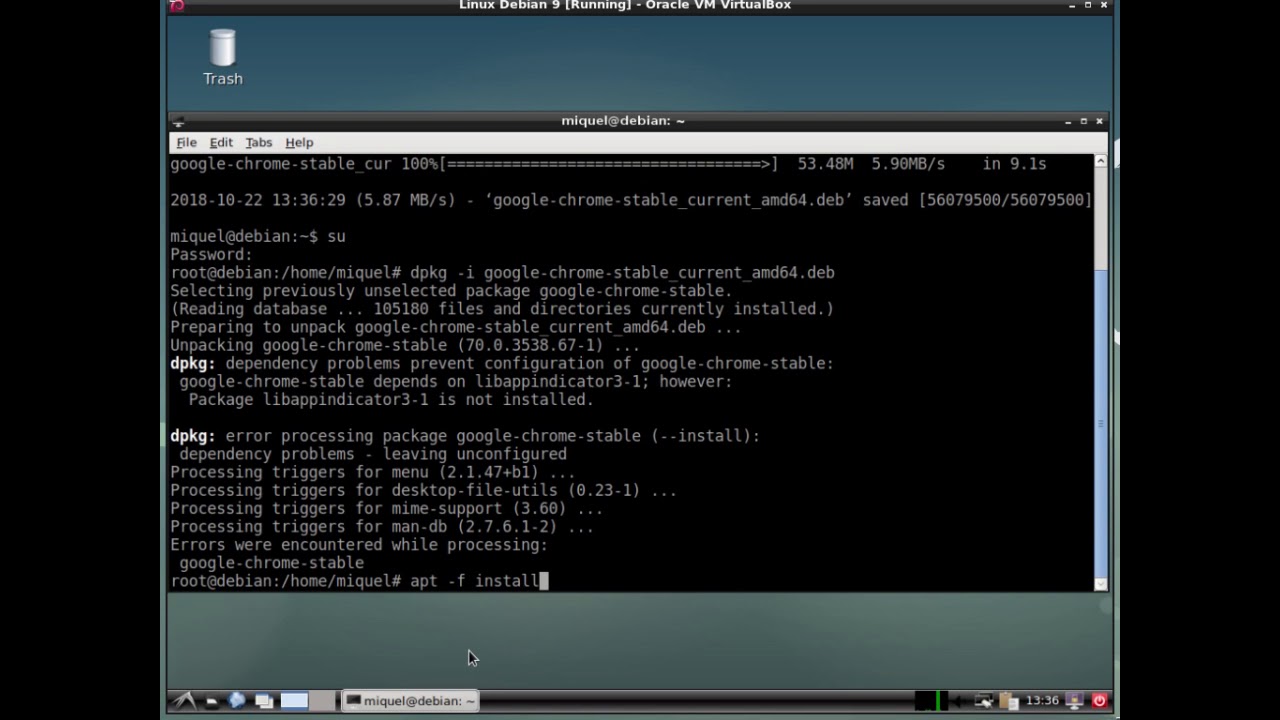Viewport: 1280px width, 720px height.
Task: Open the Trash icon on the desktop
Action: pos(222,57)
